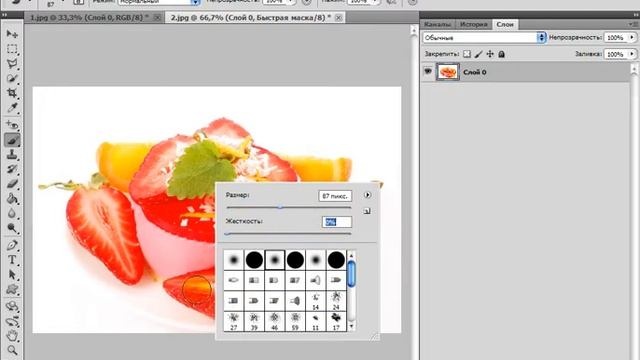This screenshot has width=640, height=360.
Task: Open the Обычные blend mode dropdown
Action: [484, 38]
